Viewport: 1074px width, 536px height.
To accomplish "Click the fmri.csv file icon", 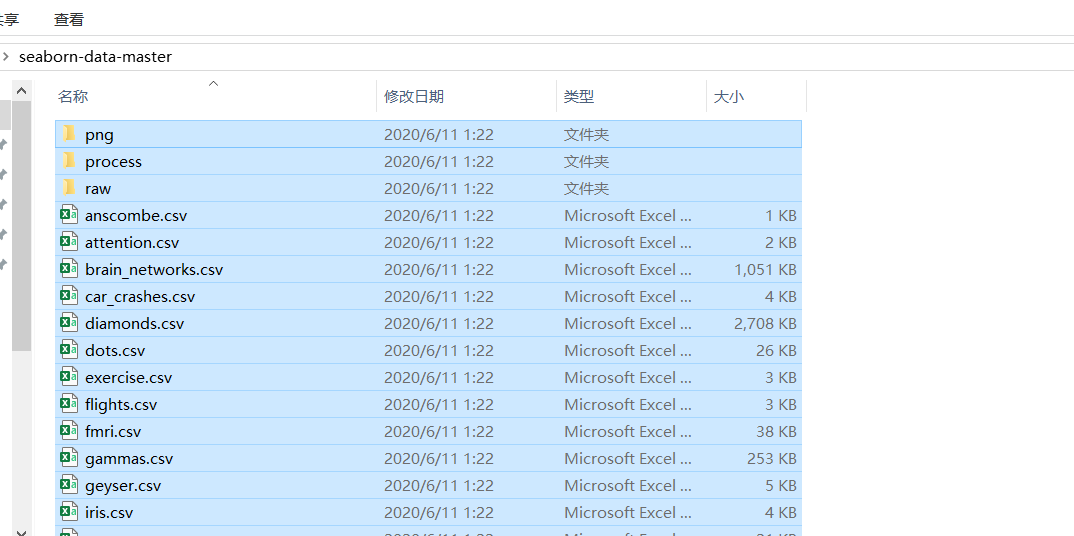I will pos(68,431).
